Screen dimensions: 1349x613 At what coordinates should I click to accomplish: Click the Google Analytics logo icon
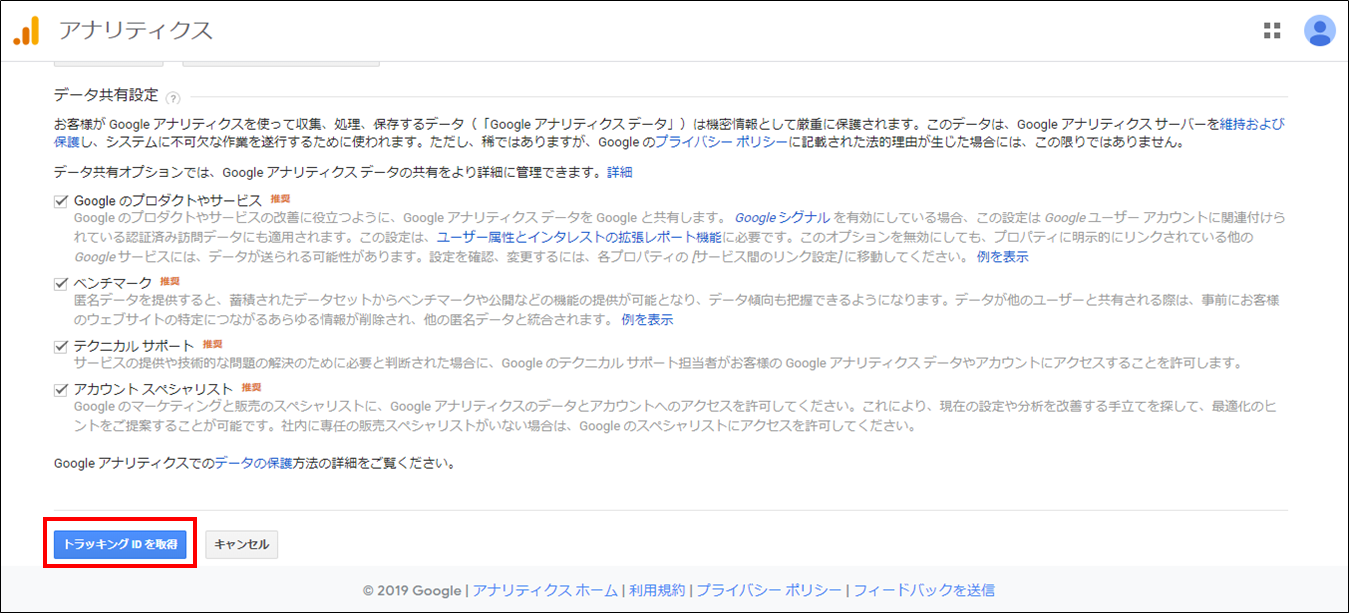coord(26,31)
